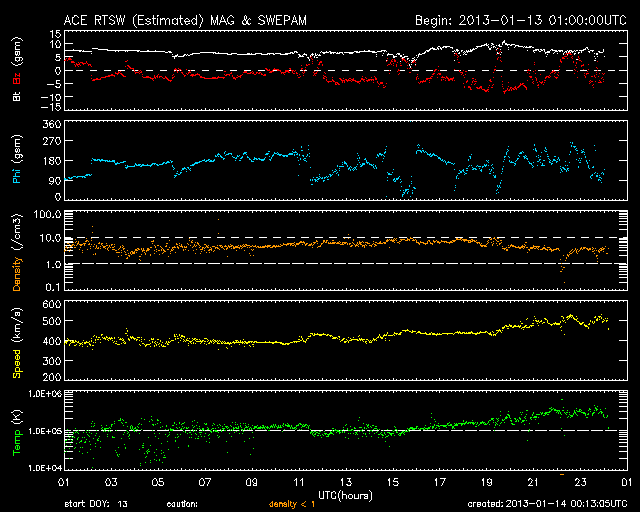Click the 1.0E+06 tick on the Temp axis

pos(45,394)
